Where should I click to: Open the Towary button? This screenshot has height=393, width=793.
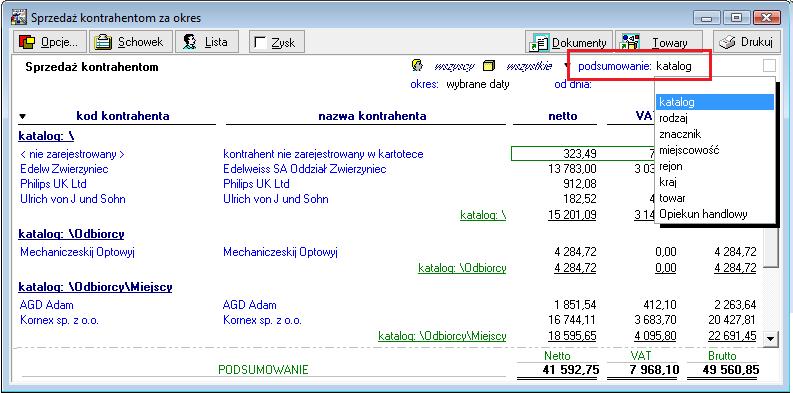click(x=658, y=42)
